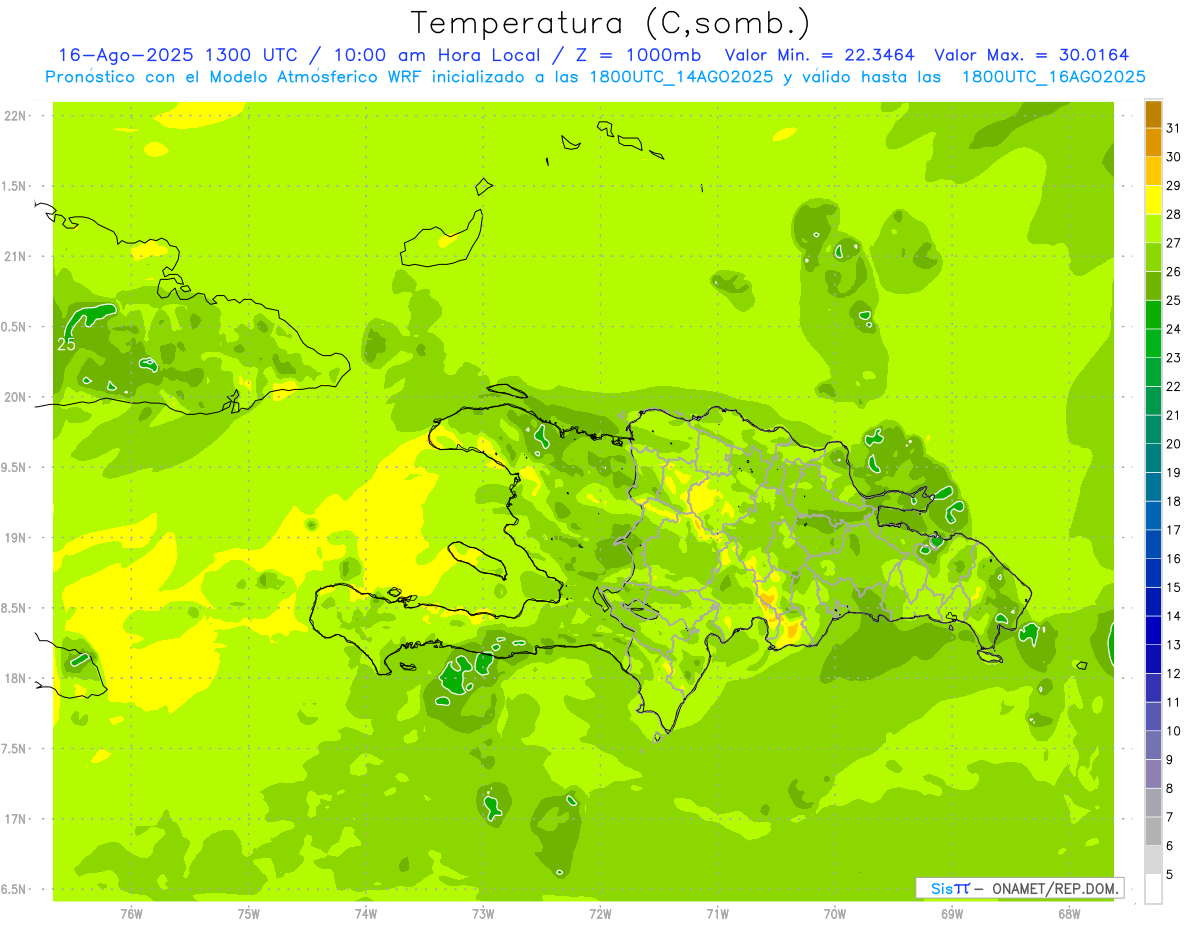This screenshot has height=927, width=1200.
Task: Click the "20N" latitude axis label
Action: [16, 397]
